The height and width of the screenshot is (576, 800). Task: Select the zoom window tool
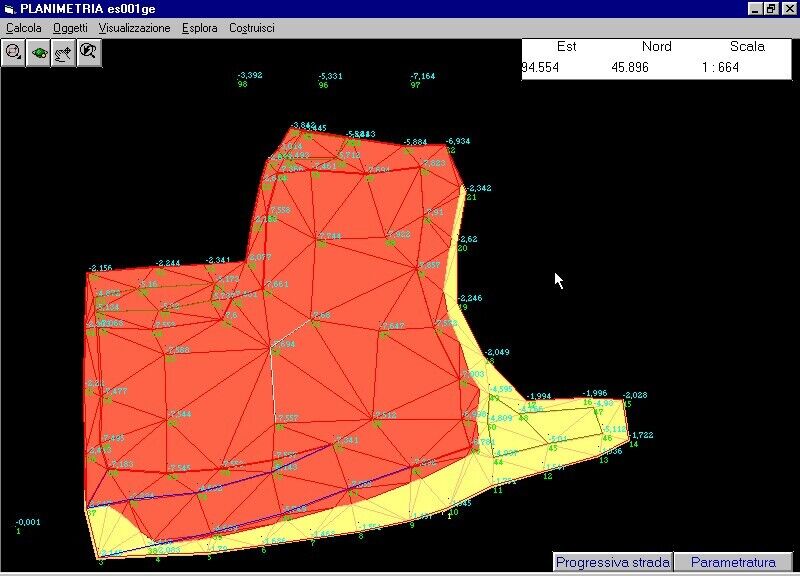[14, 53]
